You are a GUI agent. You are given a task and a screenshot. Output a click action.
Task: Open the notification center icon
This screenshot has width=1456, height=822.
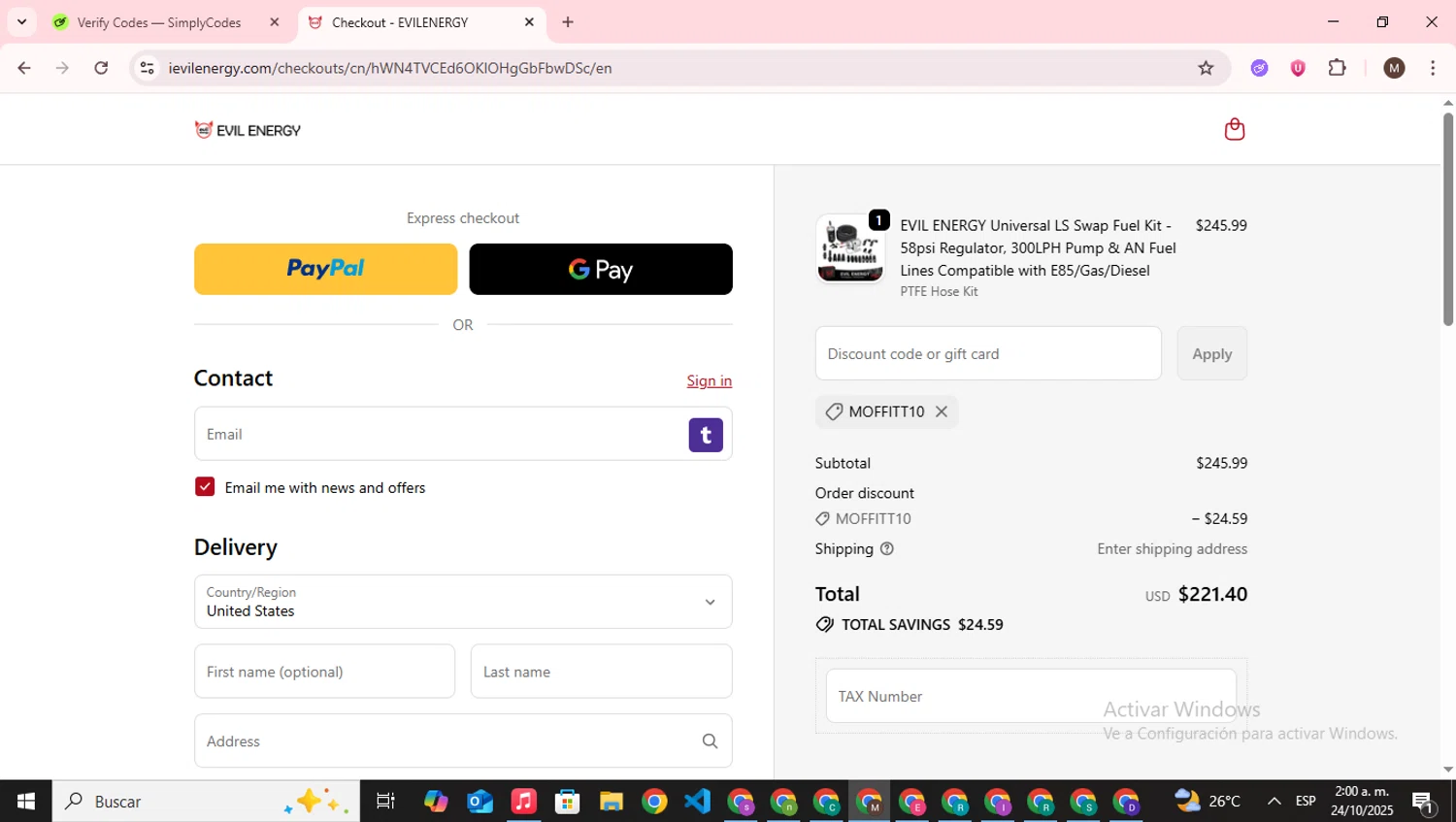pyautogui.click(x=1424, y=803)
